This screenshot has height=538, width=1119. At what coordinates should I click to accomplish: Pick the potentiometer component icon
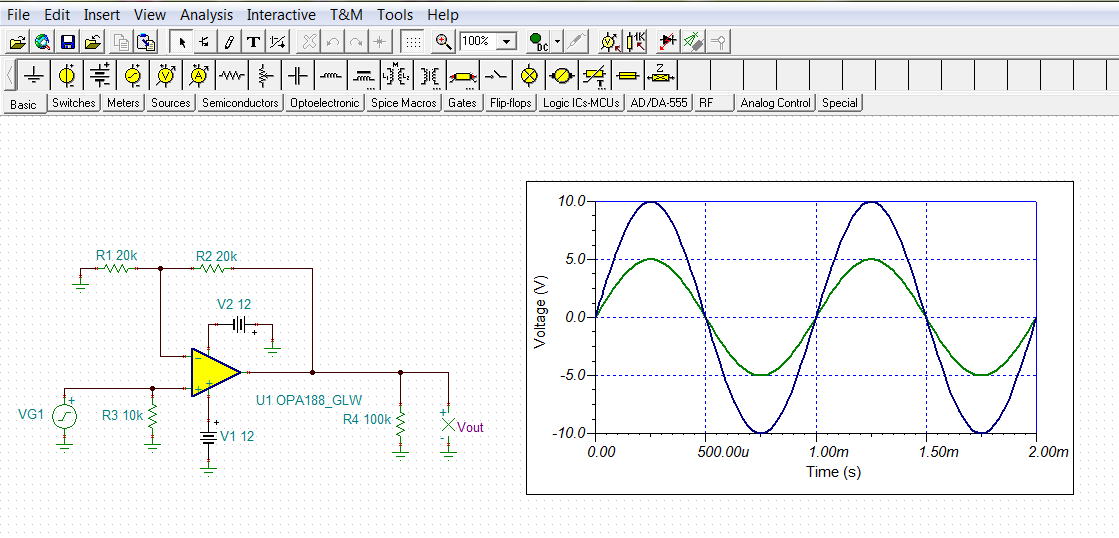[x=265, y=75]
